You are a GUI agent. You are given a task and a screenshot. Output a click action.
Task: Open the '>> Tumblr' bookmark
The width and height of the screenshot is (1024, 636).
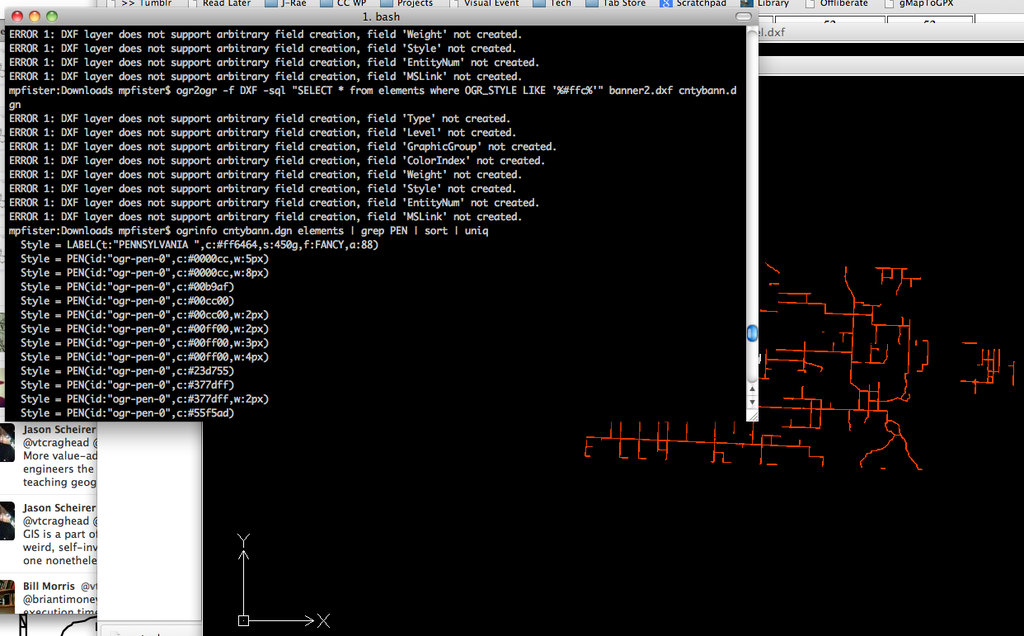[x=140, y=3]
